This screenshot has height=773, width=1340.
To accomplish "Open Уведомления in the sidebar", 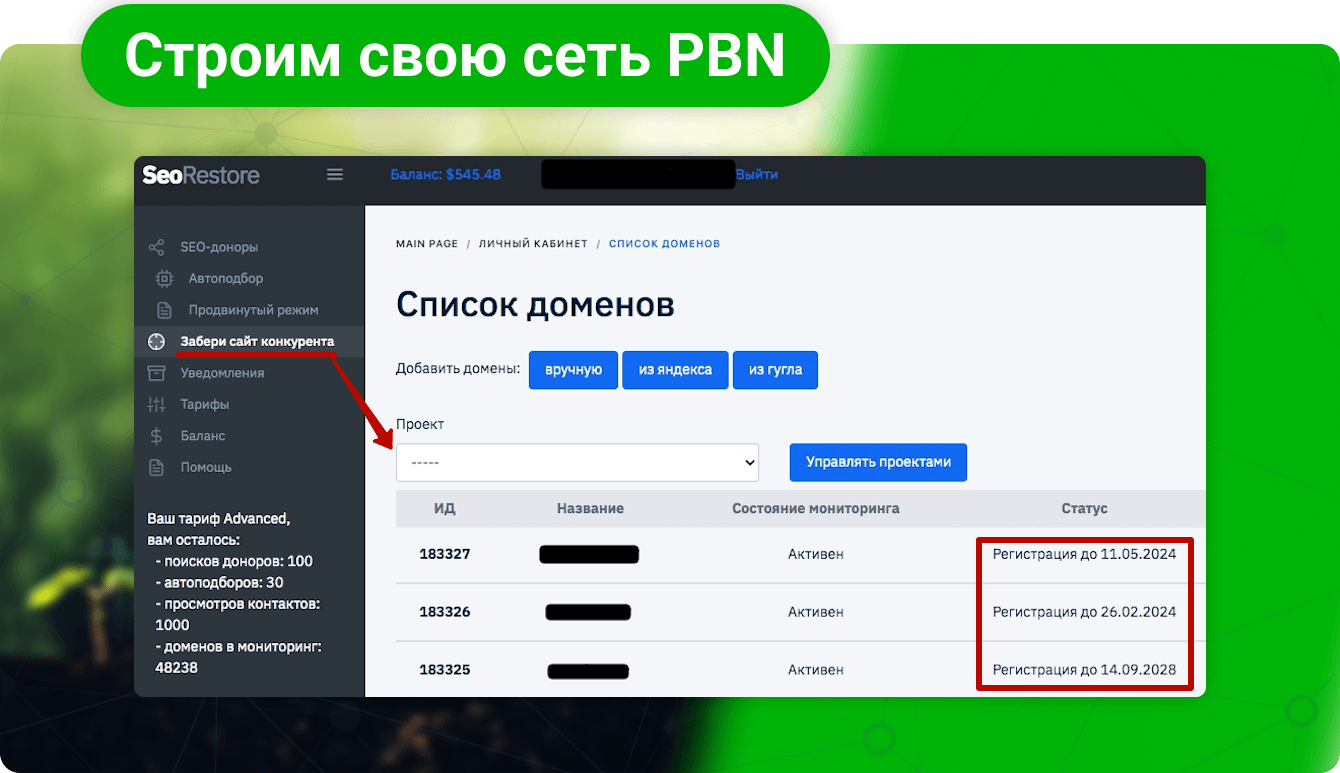I will 222,373.
